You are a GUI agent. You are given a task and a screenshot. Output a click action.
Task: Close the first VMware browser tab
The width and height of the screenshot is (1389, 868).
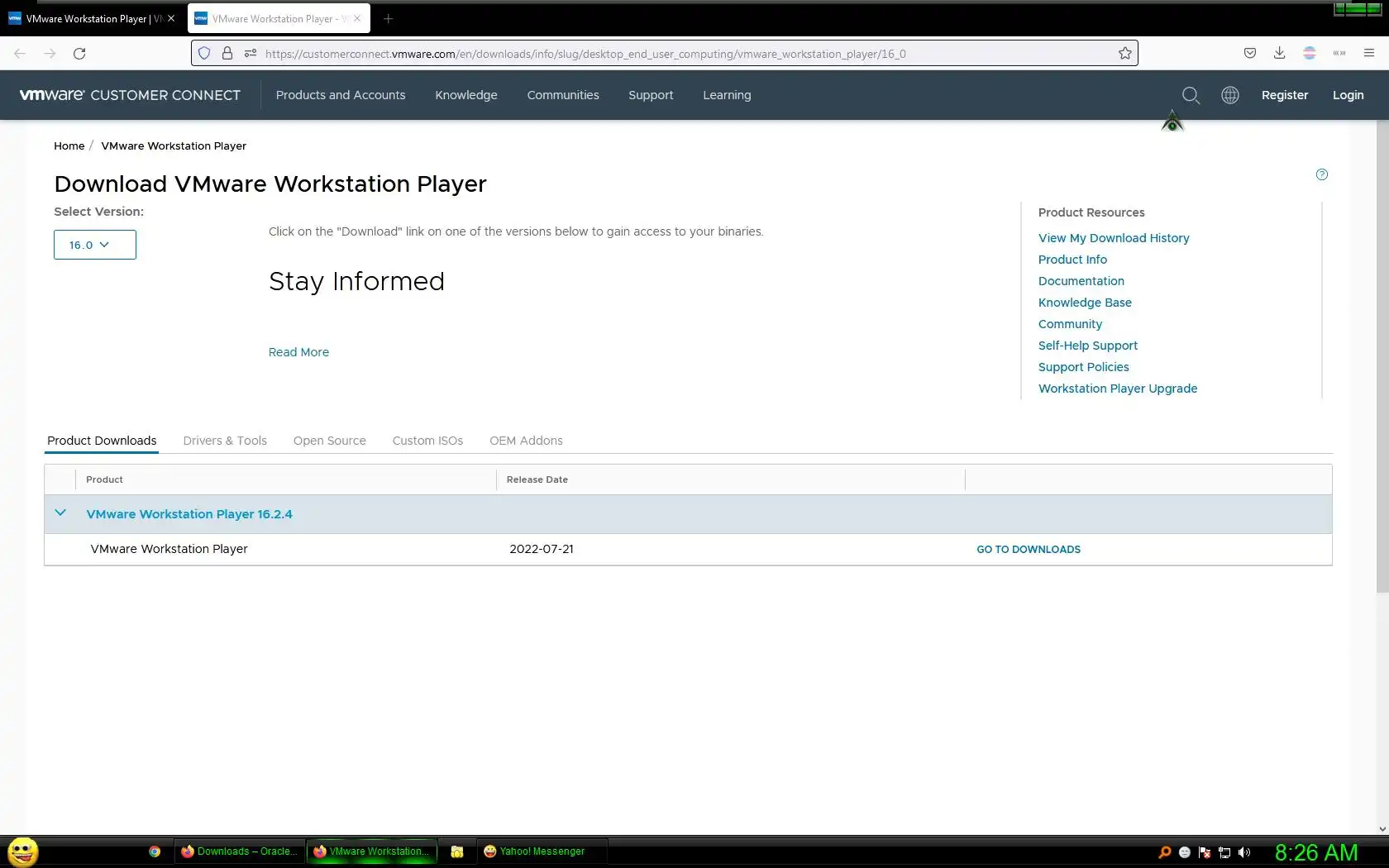(171, 18)
